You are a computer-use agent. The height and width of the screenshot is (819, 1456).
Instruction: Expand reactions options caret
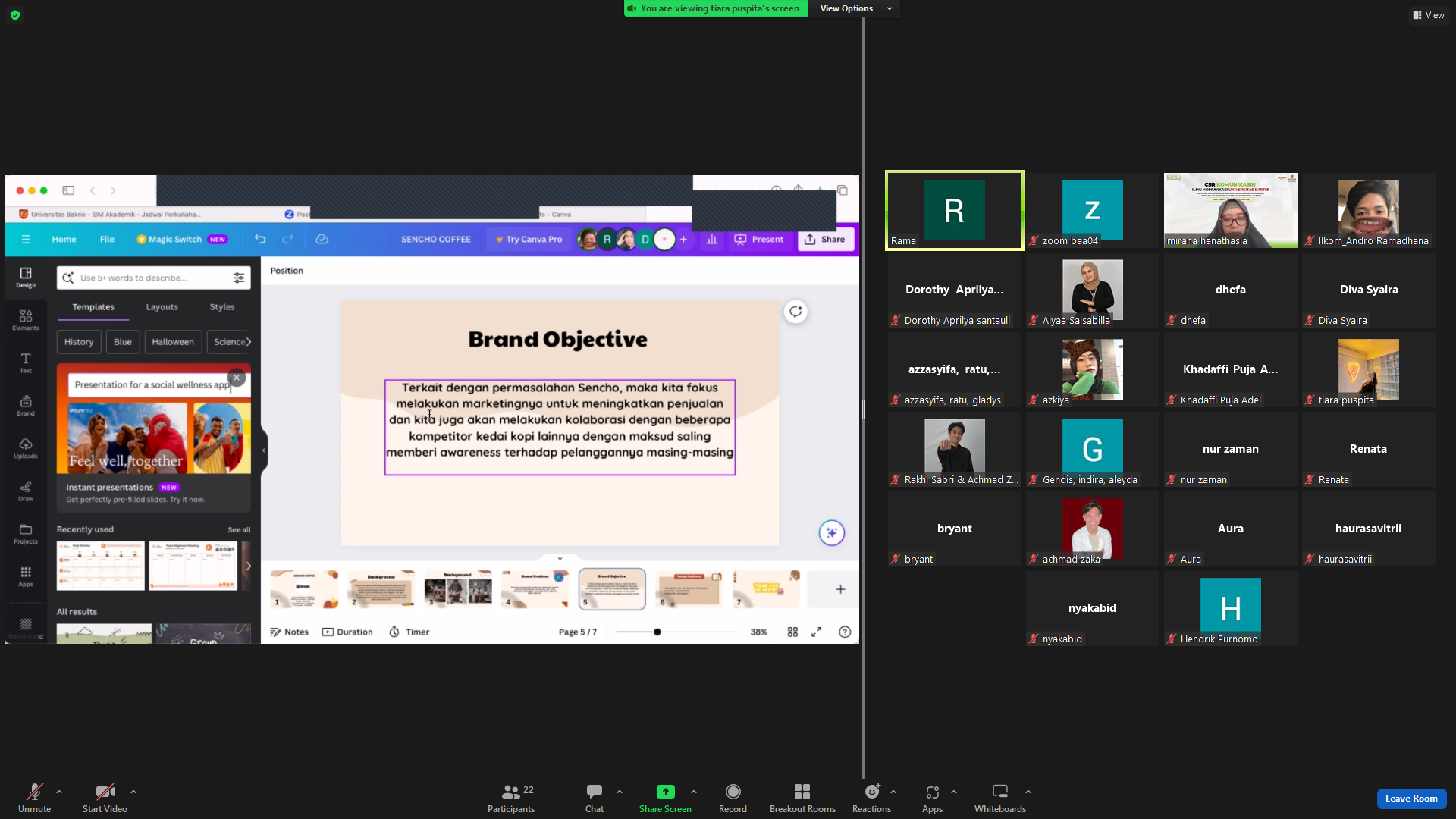pyautogui.click(x=893, y=792)
